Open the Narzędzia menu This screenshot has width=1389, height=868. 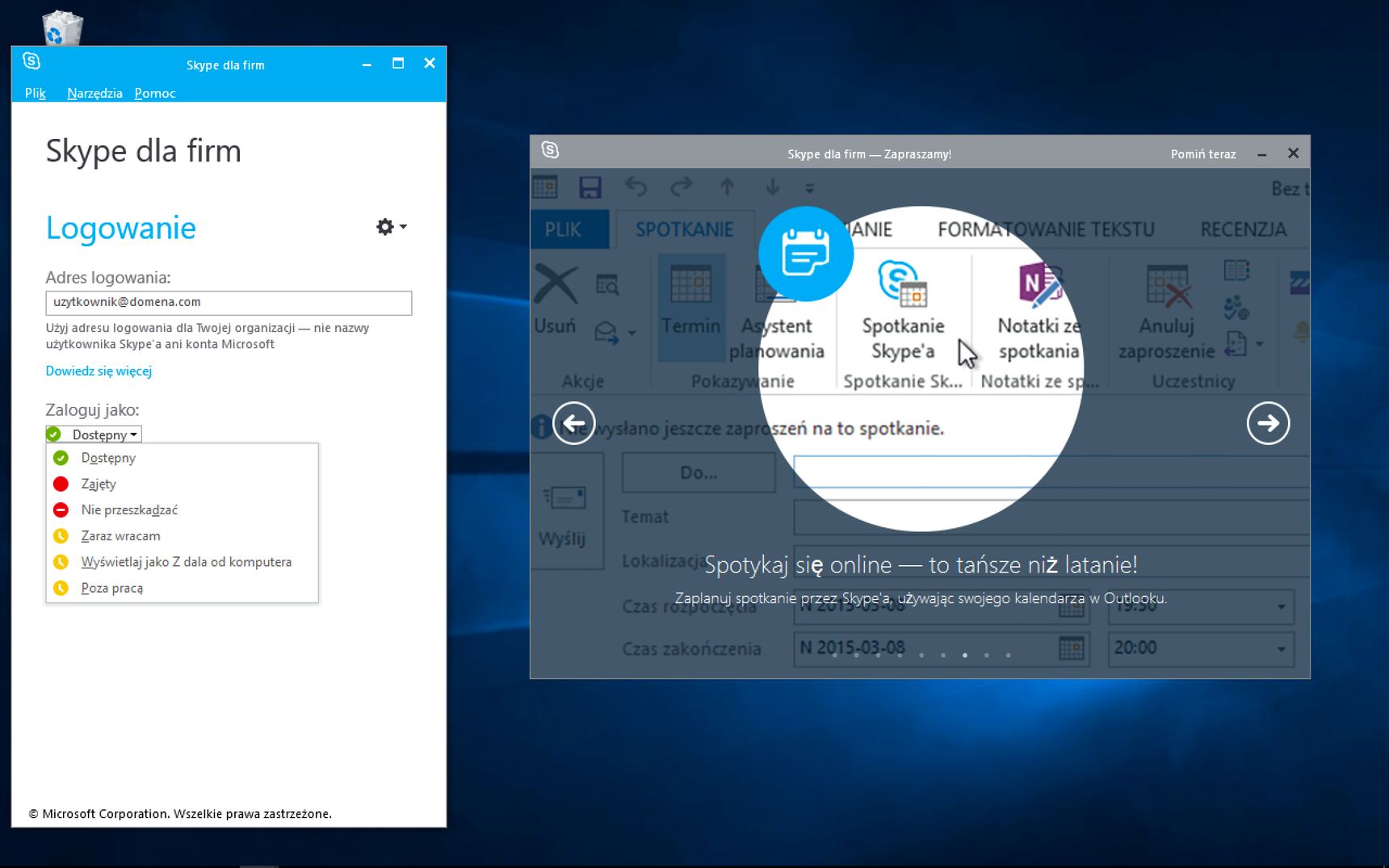94,93
